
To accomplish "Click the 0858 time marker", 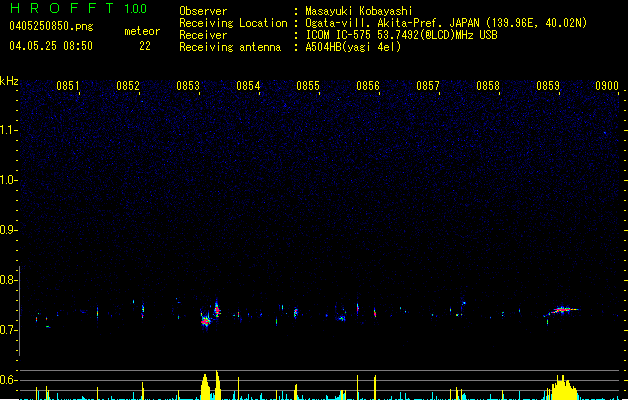I will tap(488, 86).
